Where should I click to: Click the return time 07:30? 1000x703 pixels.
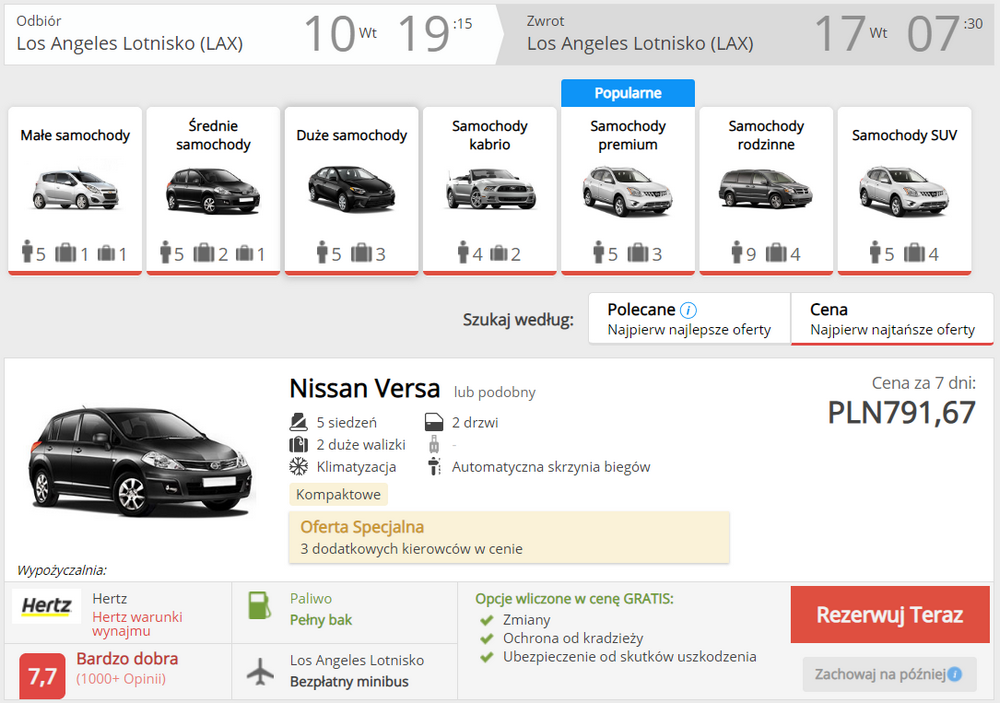click(x=945, y=33)
